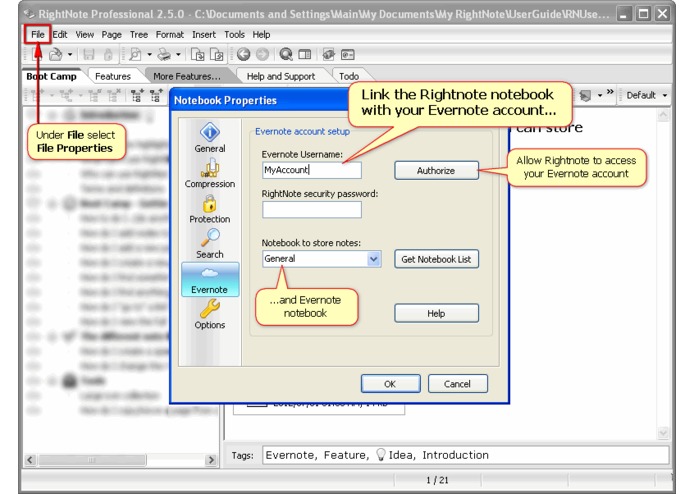Click the Open notebook folder icon
Viewport: 695px width, 494px height.
tap(56, 54)
